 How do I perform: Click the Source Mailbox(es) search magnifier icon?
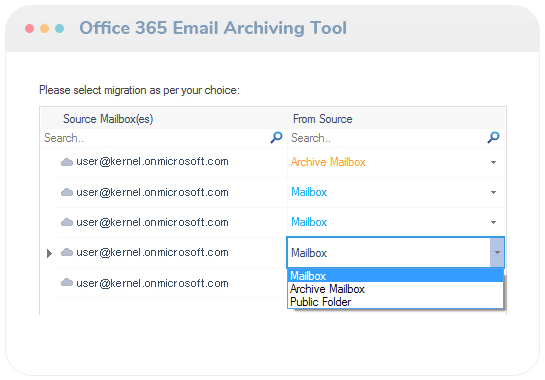[276, 138]
